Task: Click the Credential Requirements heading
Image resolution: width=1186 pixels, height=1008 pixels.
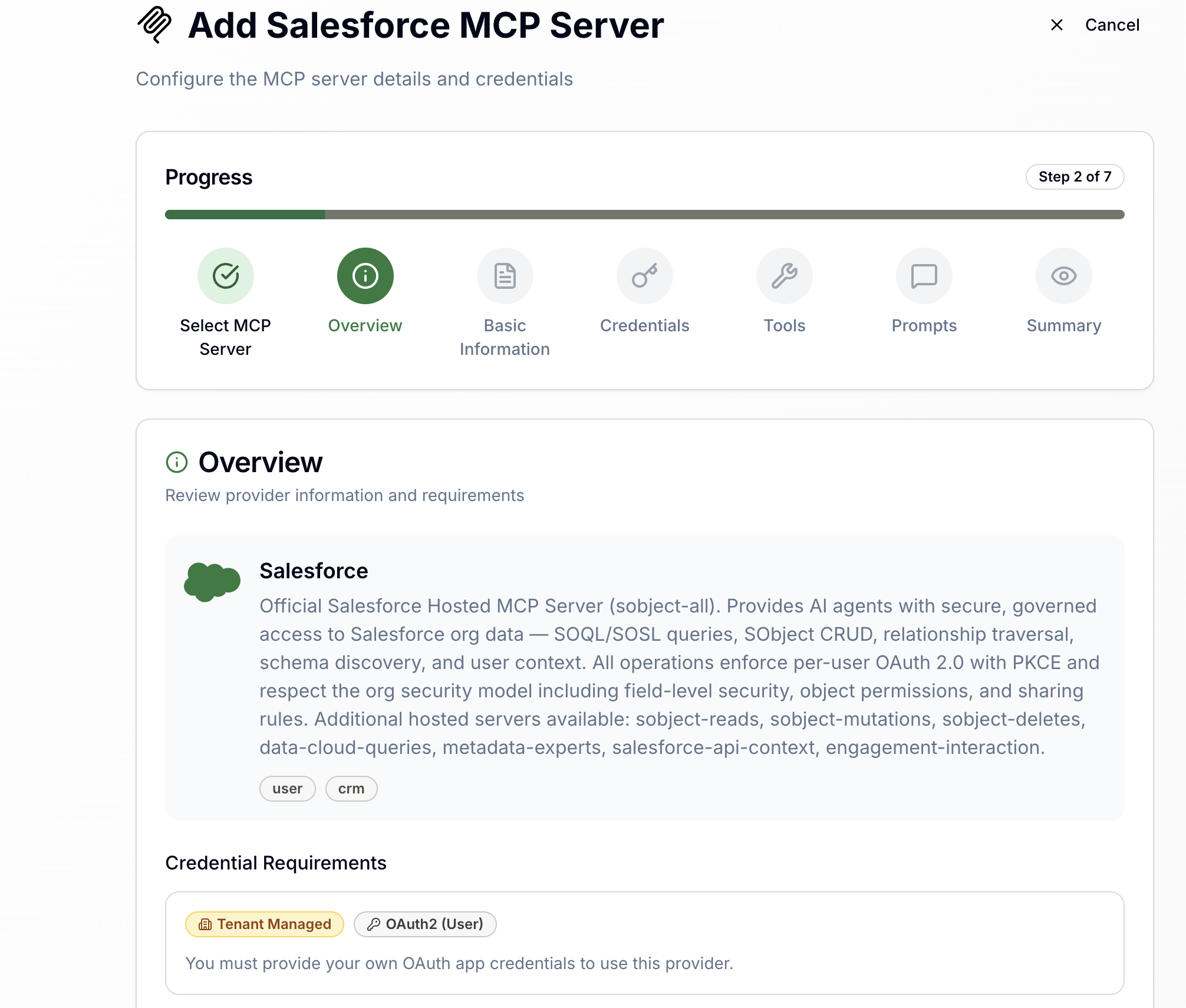Action: pyautogui.click(x=275, y=862)
